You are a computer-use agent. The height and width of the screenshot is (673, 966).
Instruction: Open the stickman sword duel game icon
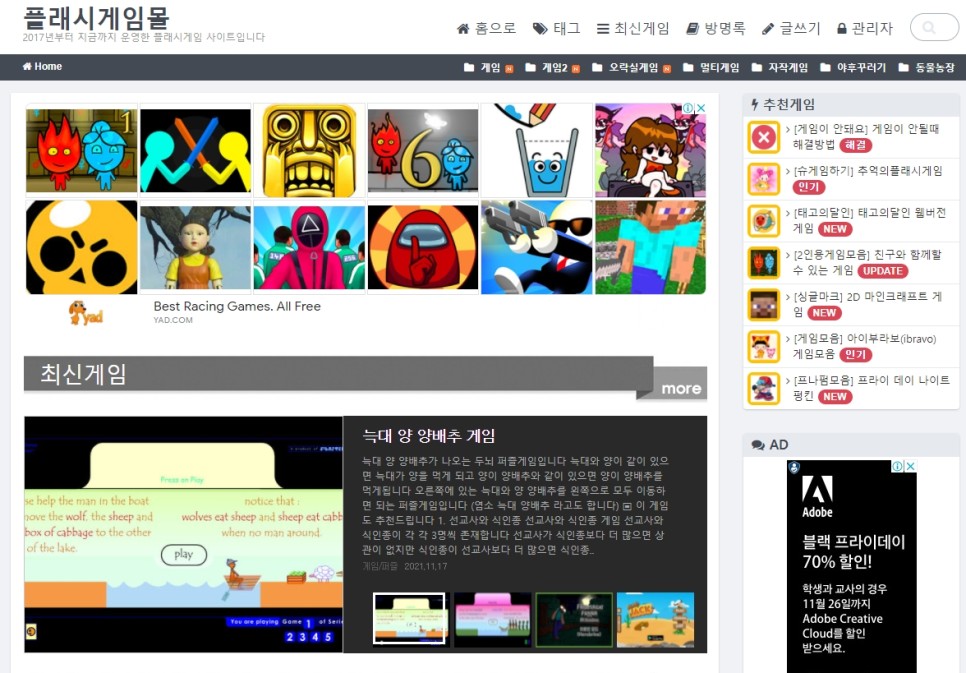click(x=195, y=150)
